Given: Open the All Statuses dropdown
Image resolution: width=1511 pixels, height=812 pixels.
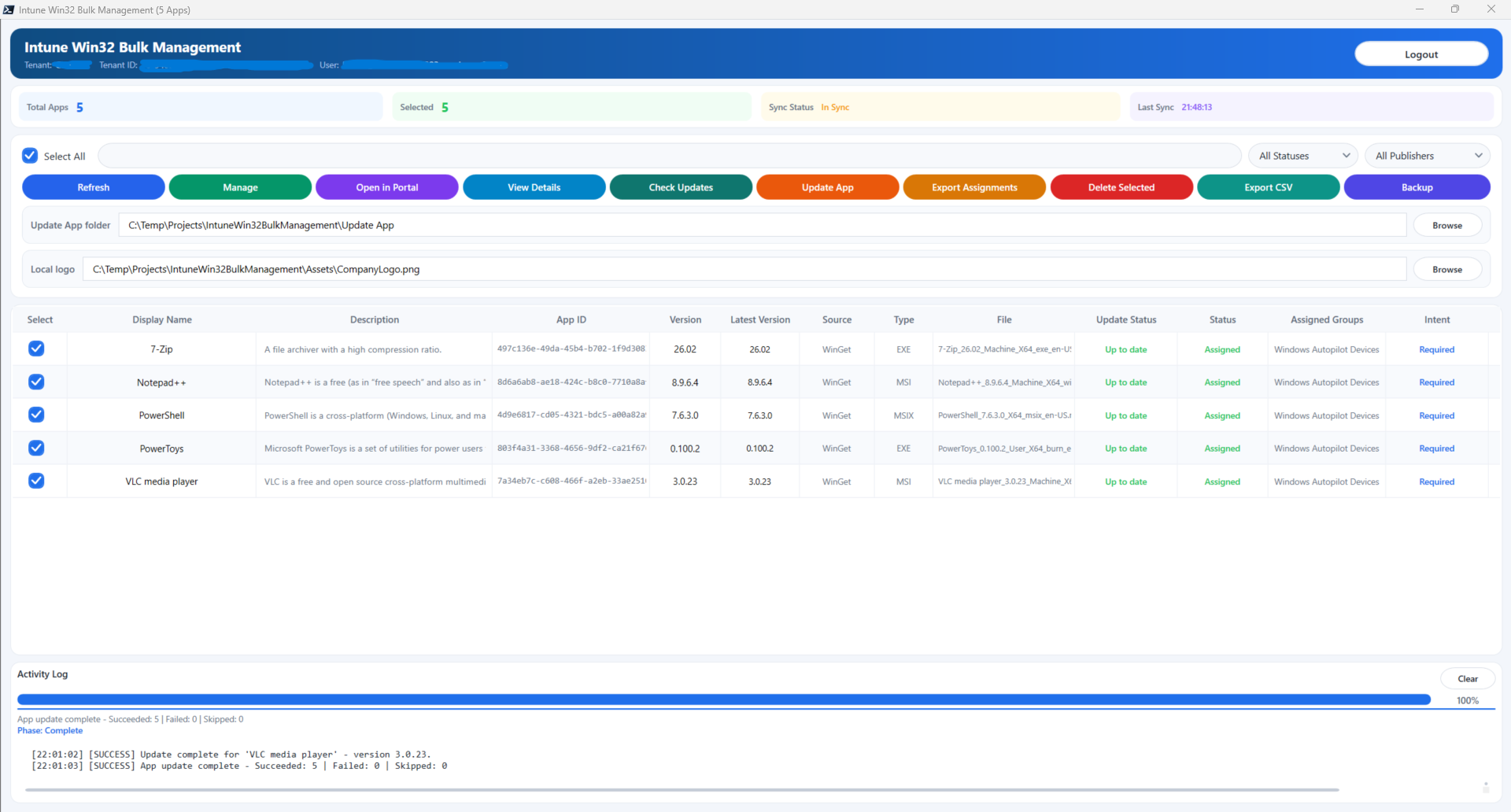Looking at the screenshot, I should 1303,156.
